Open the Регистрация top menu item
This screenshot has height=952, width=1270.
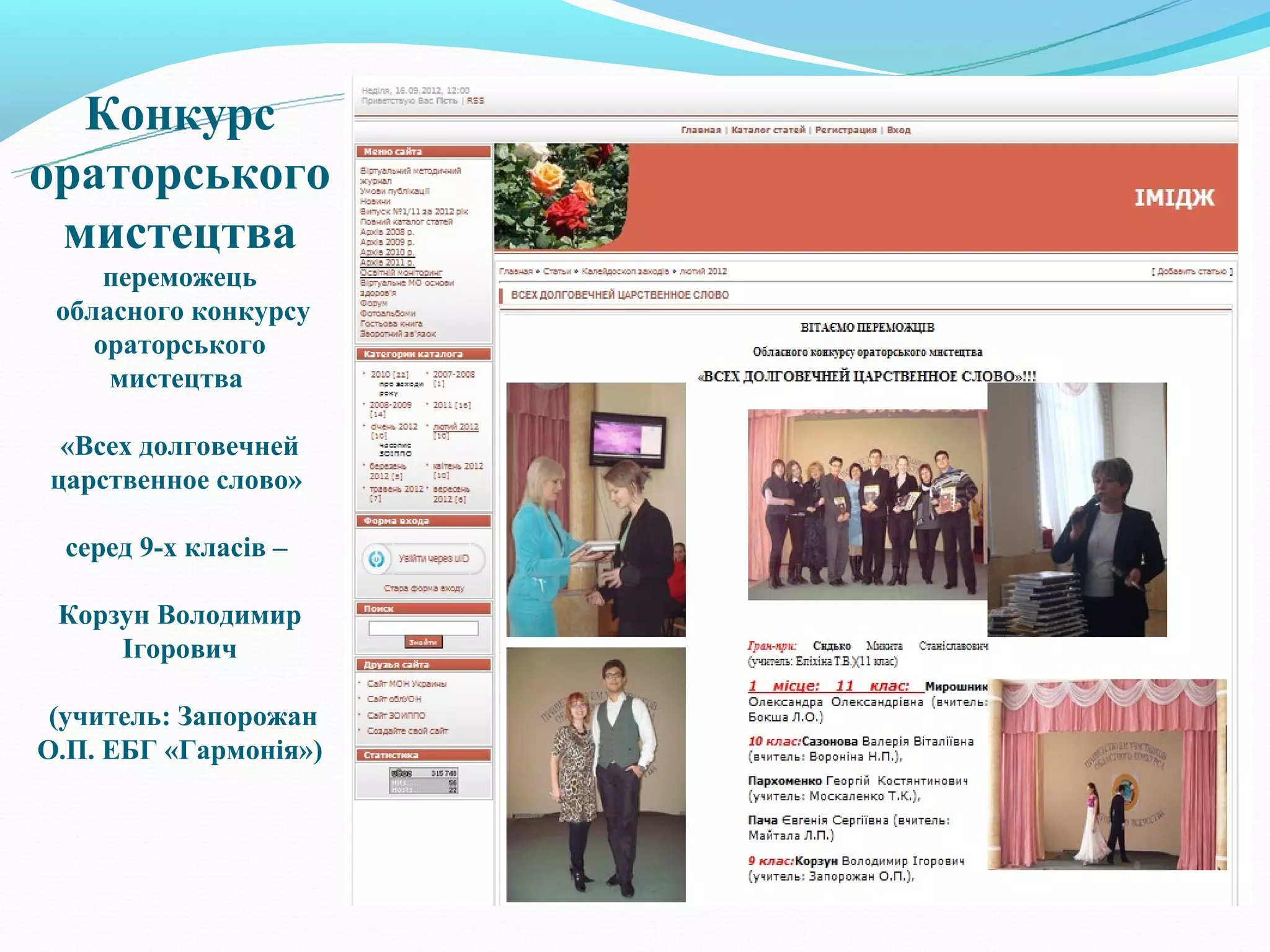click(x=846, y=130)
